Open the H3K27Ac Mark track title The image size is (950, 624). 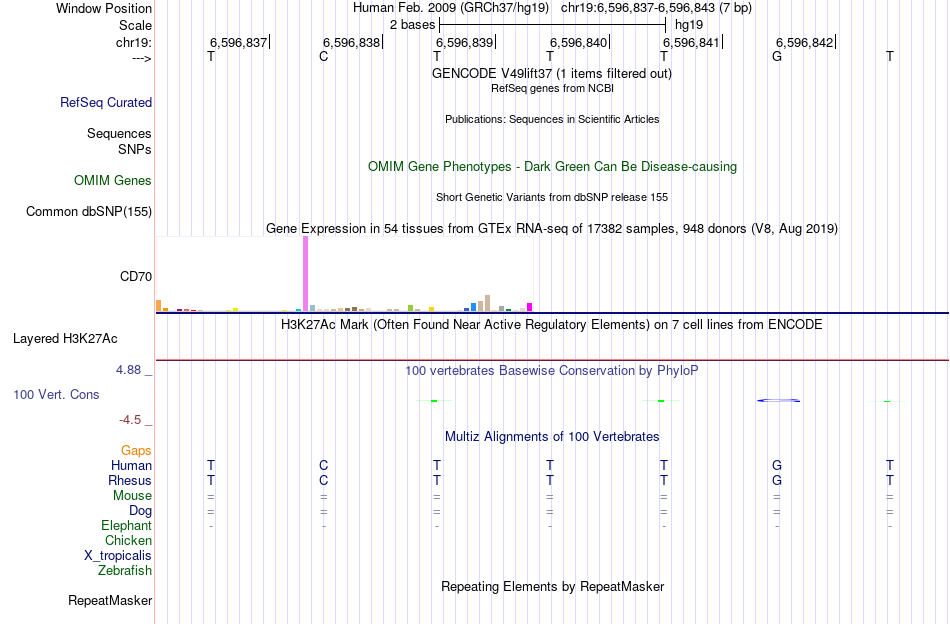[551, 325]
